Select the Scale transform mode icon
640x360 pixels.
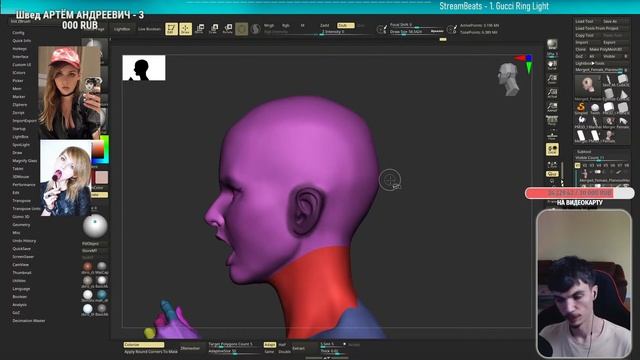click(x=214, y=29)
